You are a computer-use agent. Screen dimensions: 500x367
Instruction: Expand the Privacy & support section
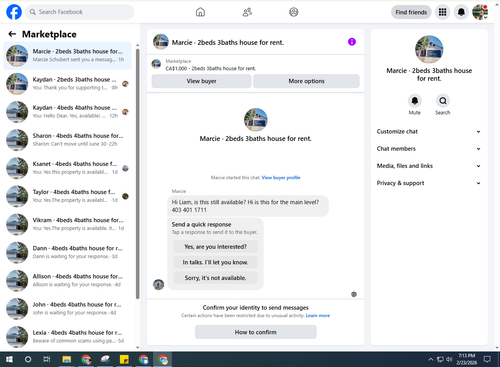pos(429,183)
